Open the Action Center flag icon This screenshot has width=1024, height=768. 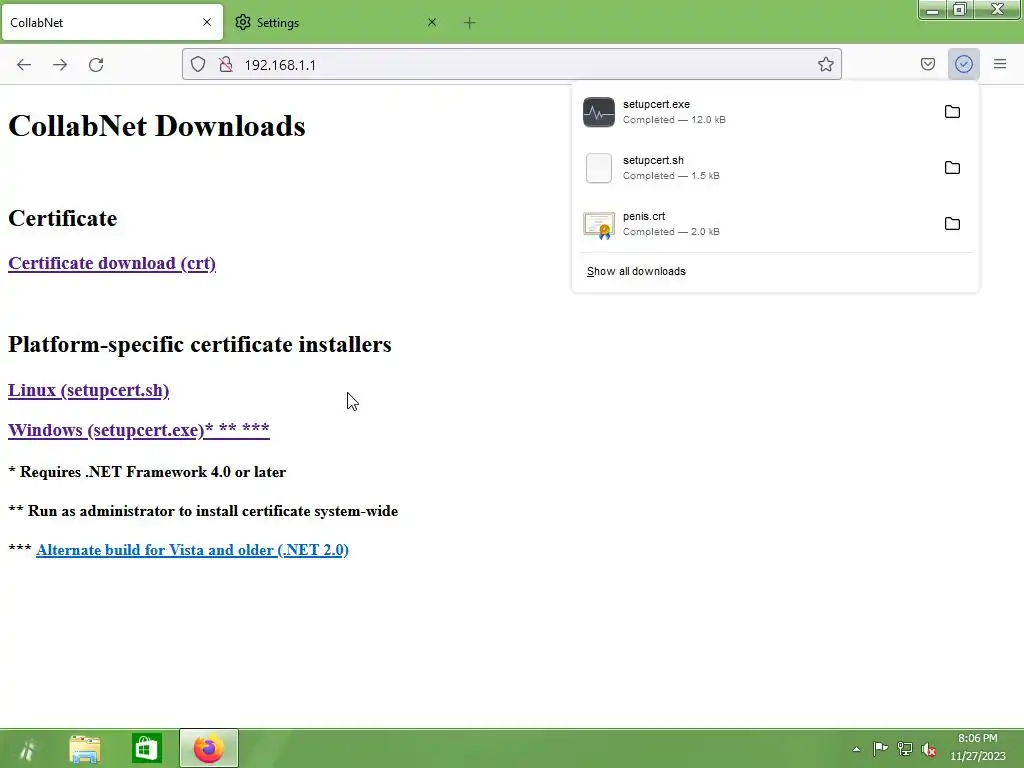[880, 749]
